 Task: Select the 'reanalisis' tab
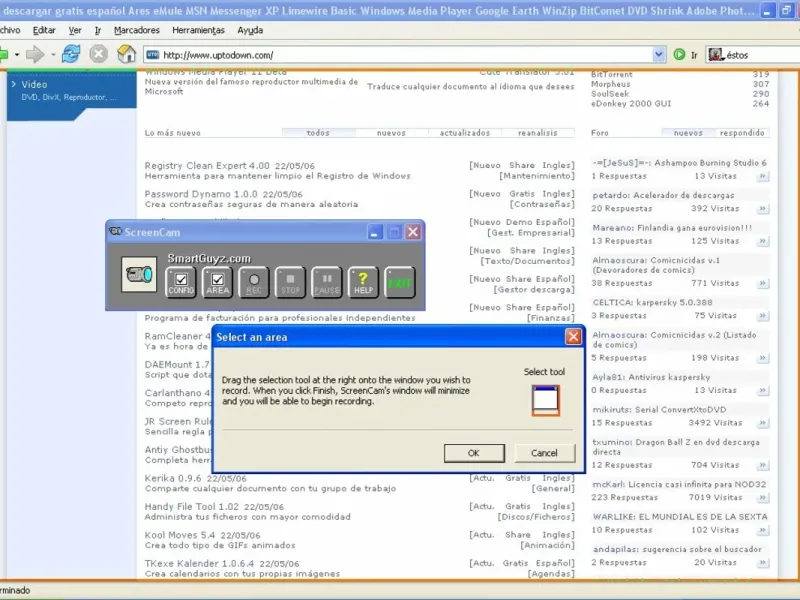click(x=538, y=133)
